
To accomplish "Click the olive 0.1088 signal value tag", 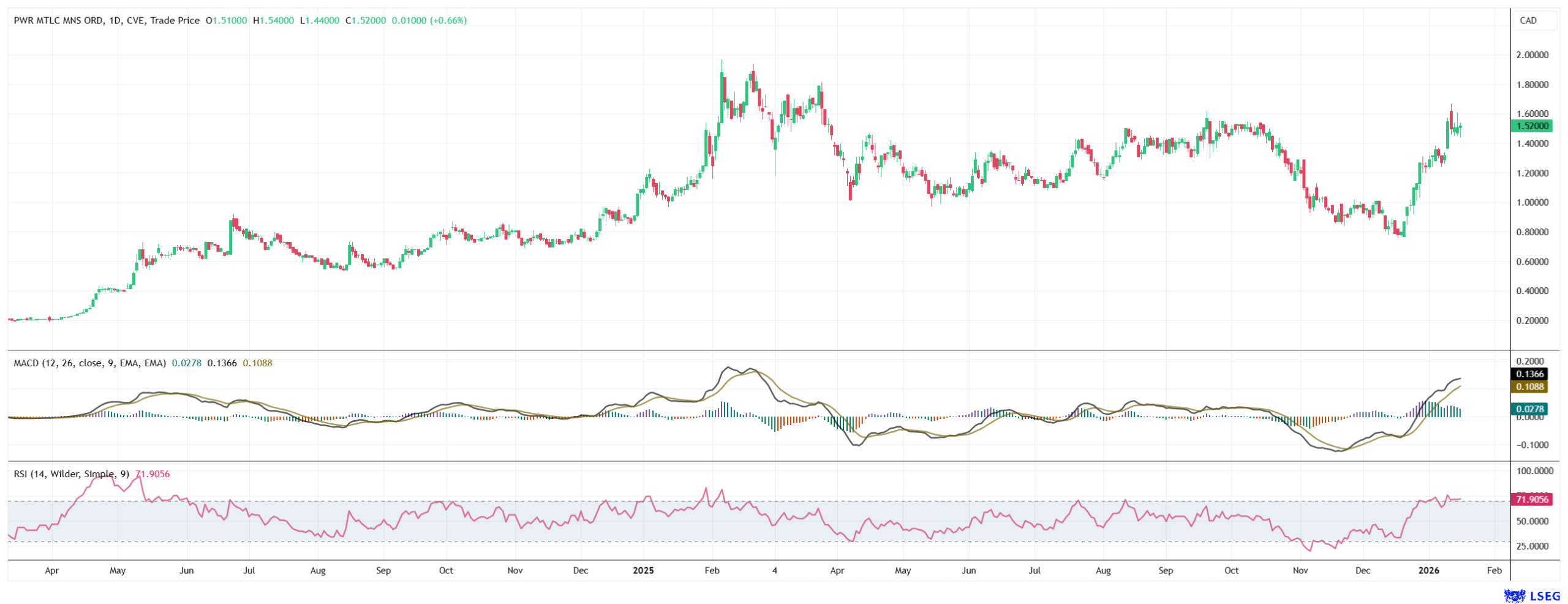I will 1529,387.
